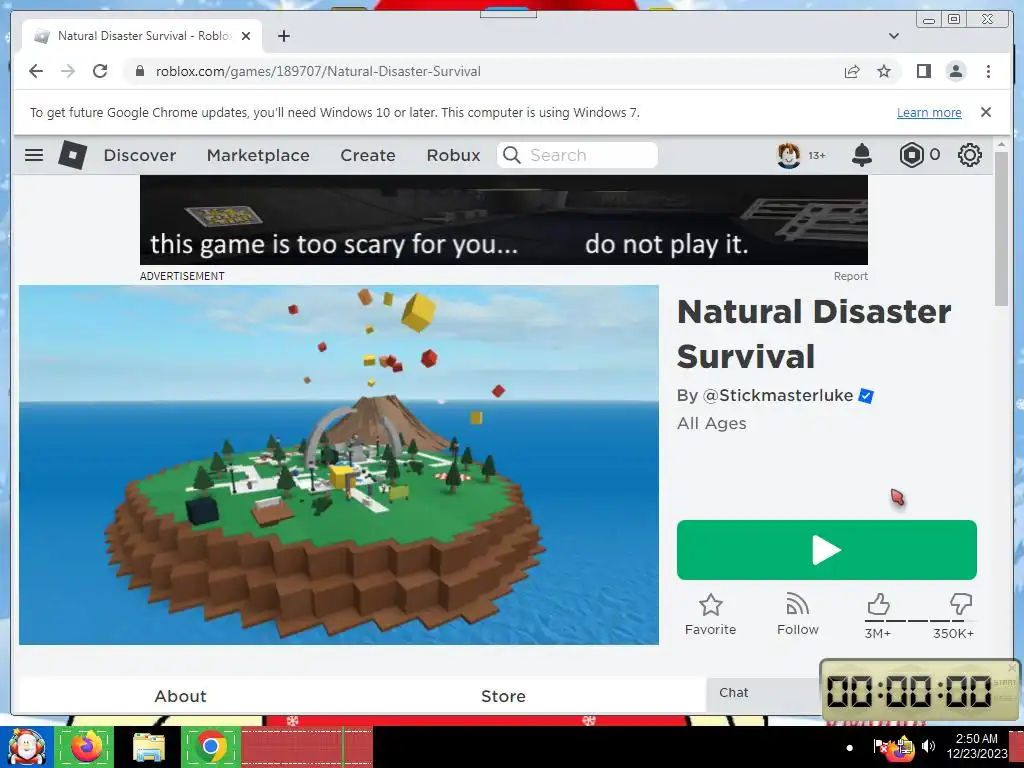Open the Create page
This screenshot has width=1024, height=768.
coord(368,155)
